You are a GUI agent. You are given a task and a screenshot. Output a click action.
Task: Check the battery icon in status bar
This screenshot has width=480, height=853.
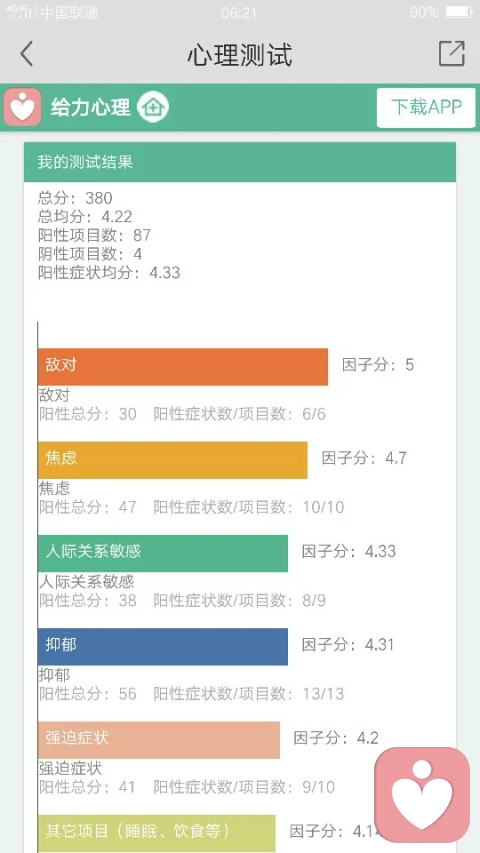point(459,12)
